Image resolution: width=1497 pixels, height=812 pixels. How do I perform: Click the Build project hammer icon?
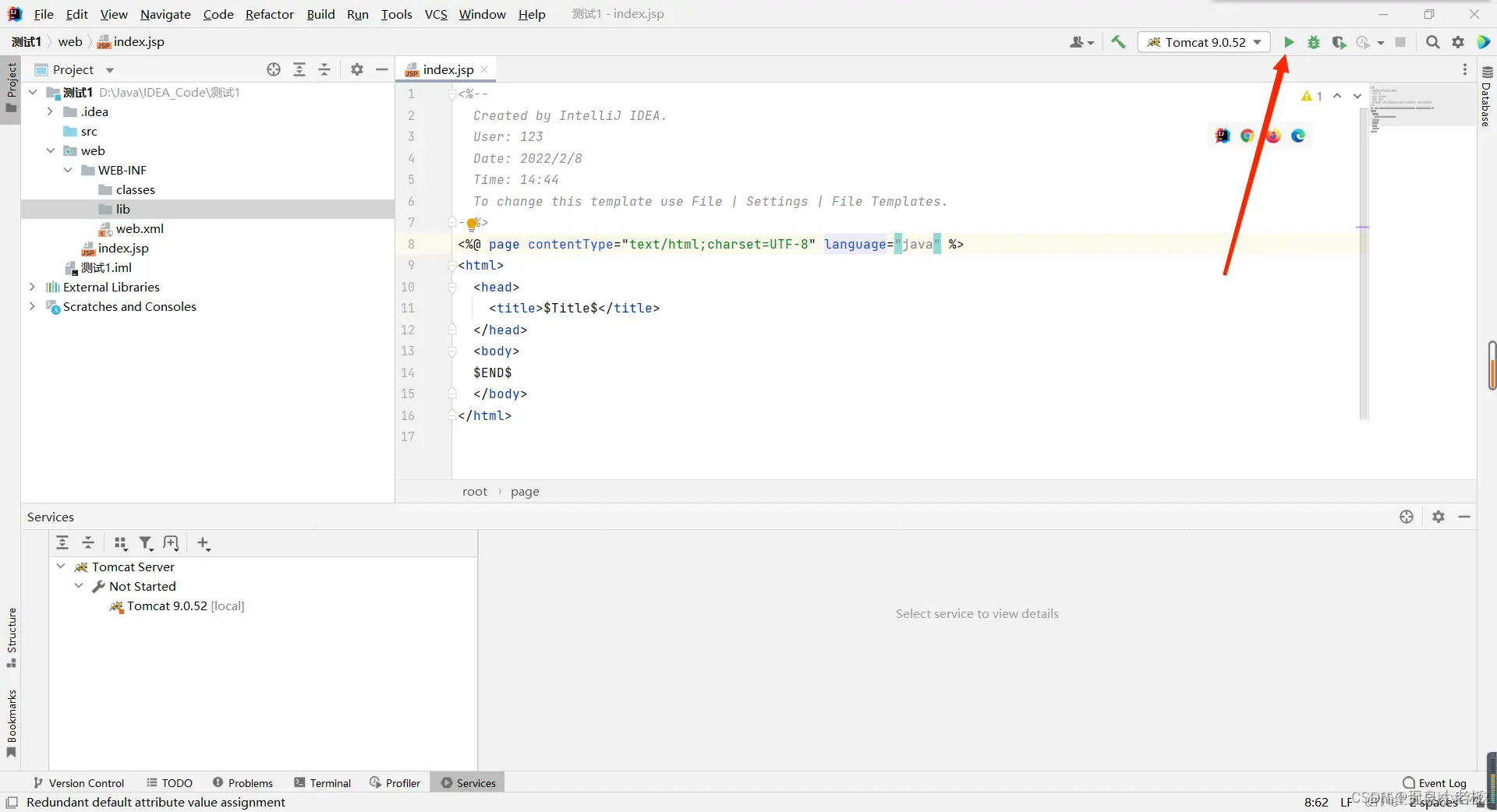1118,42
